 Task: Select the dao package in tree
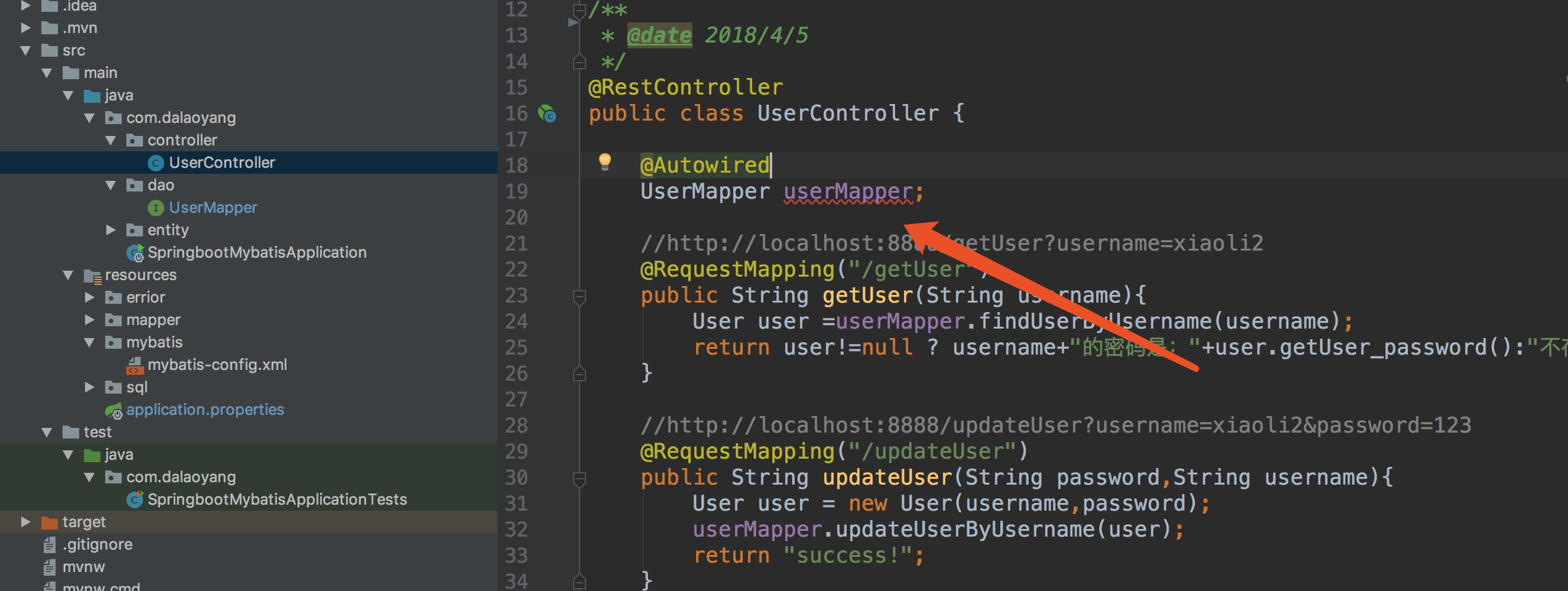point(161,185)
